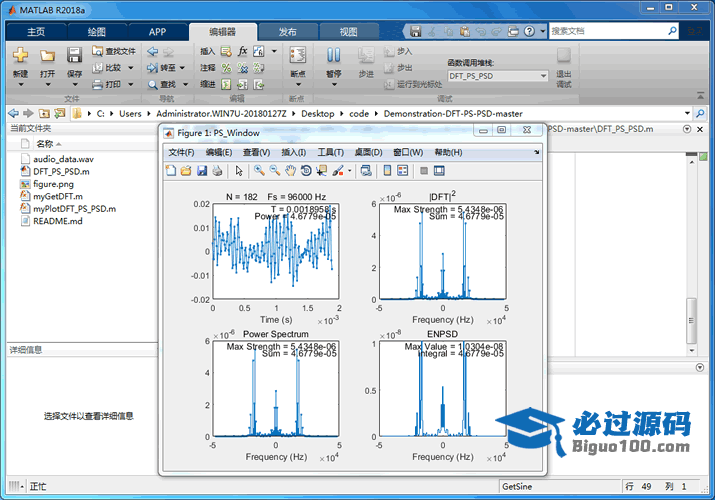The image size is (715, 500).
Task: Click the dock figure arrow in Figure menu bar
Action: tap(537, 152)
